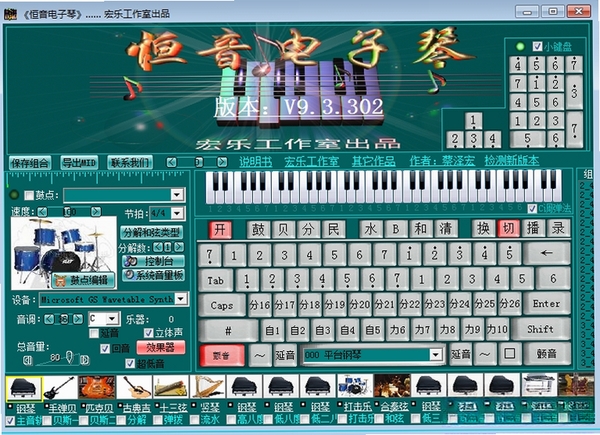Enable the 鼓点 drum beat checkbox
This screenshot has width=600, height=435.
(x=29, y=196)
